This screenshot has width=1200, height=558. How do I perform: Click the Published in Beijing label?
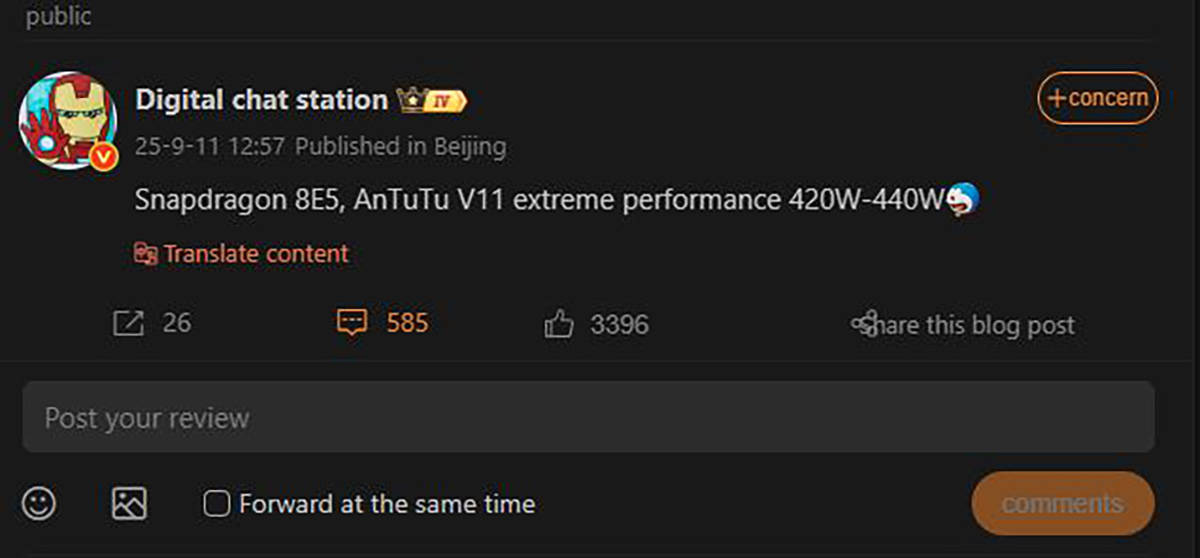click(400, 147)
